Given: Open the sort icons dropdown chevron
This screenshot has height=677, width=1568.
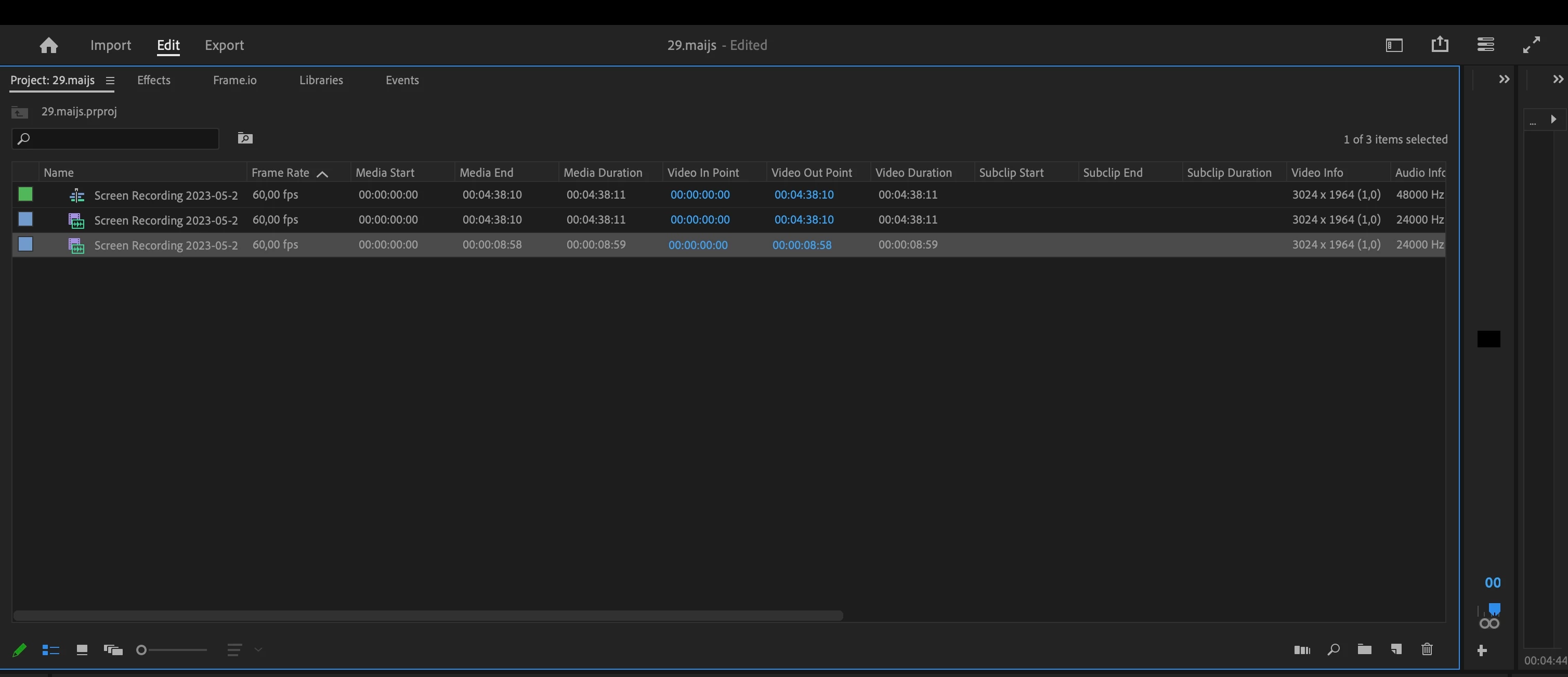Looking at the screenshot, I should click(258, 650).
